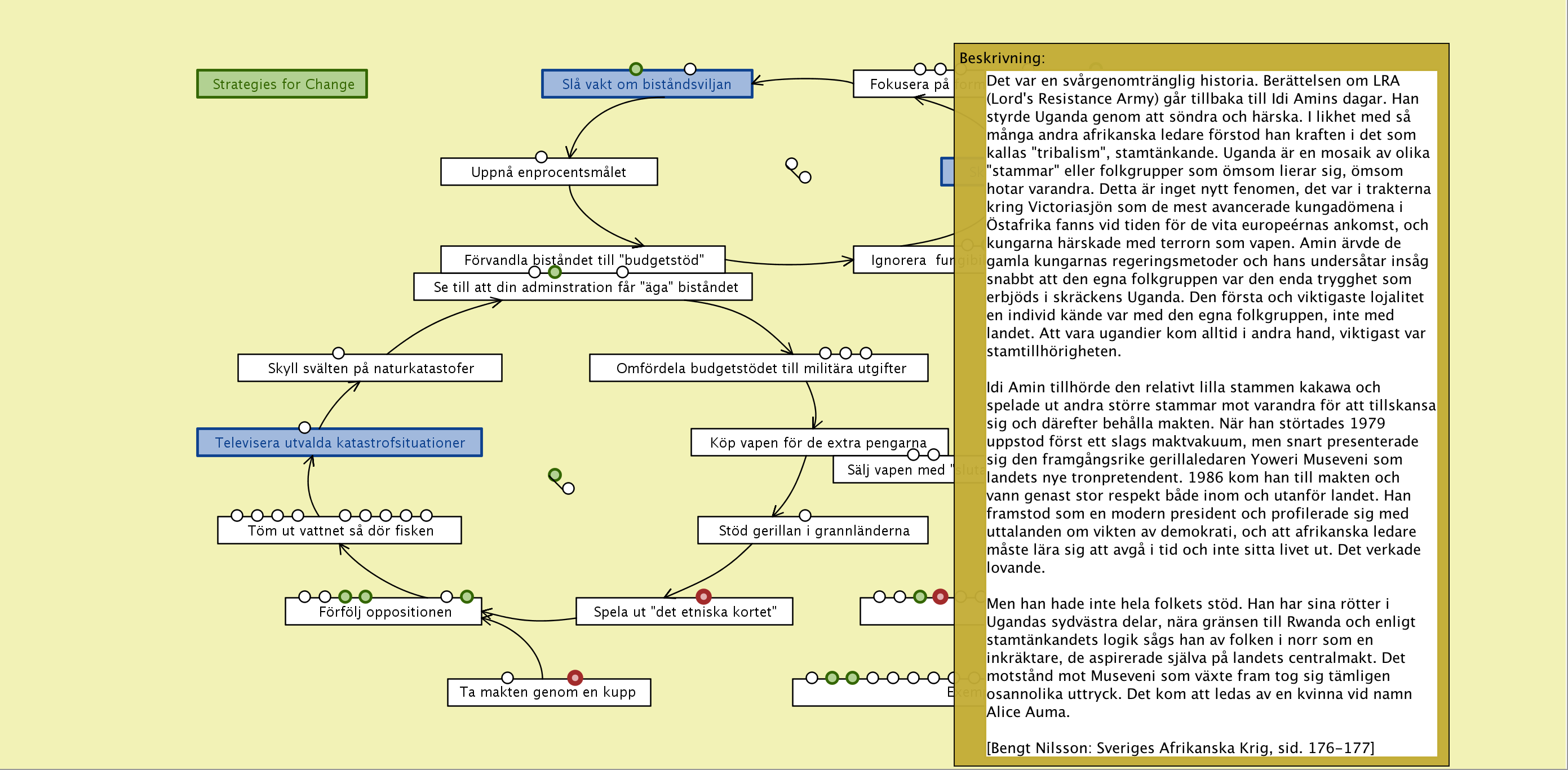Select the Strategies for Change green label
This screenshot has width=1568, height=770.
point(282,84)
